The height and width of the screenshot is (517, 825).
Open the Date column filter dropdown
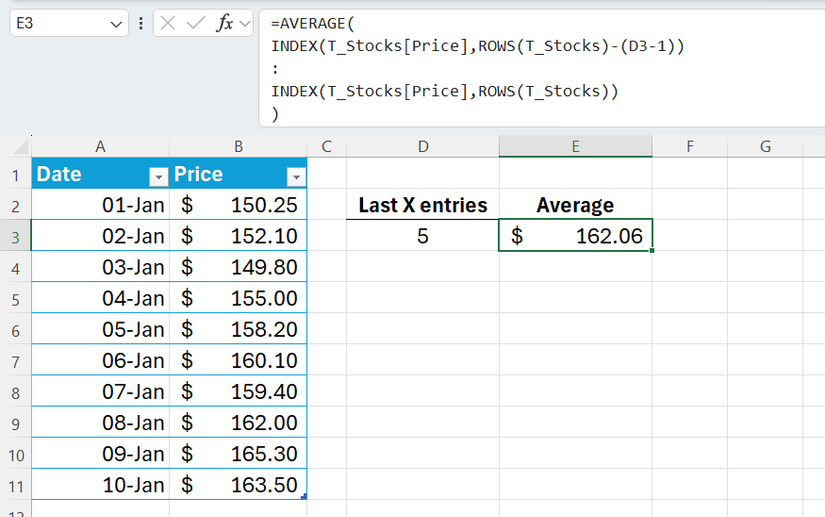pos(157,176)
